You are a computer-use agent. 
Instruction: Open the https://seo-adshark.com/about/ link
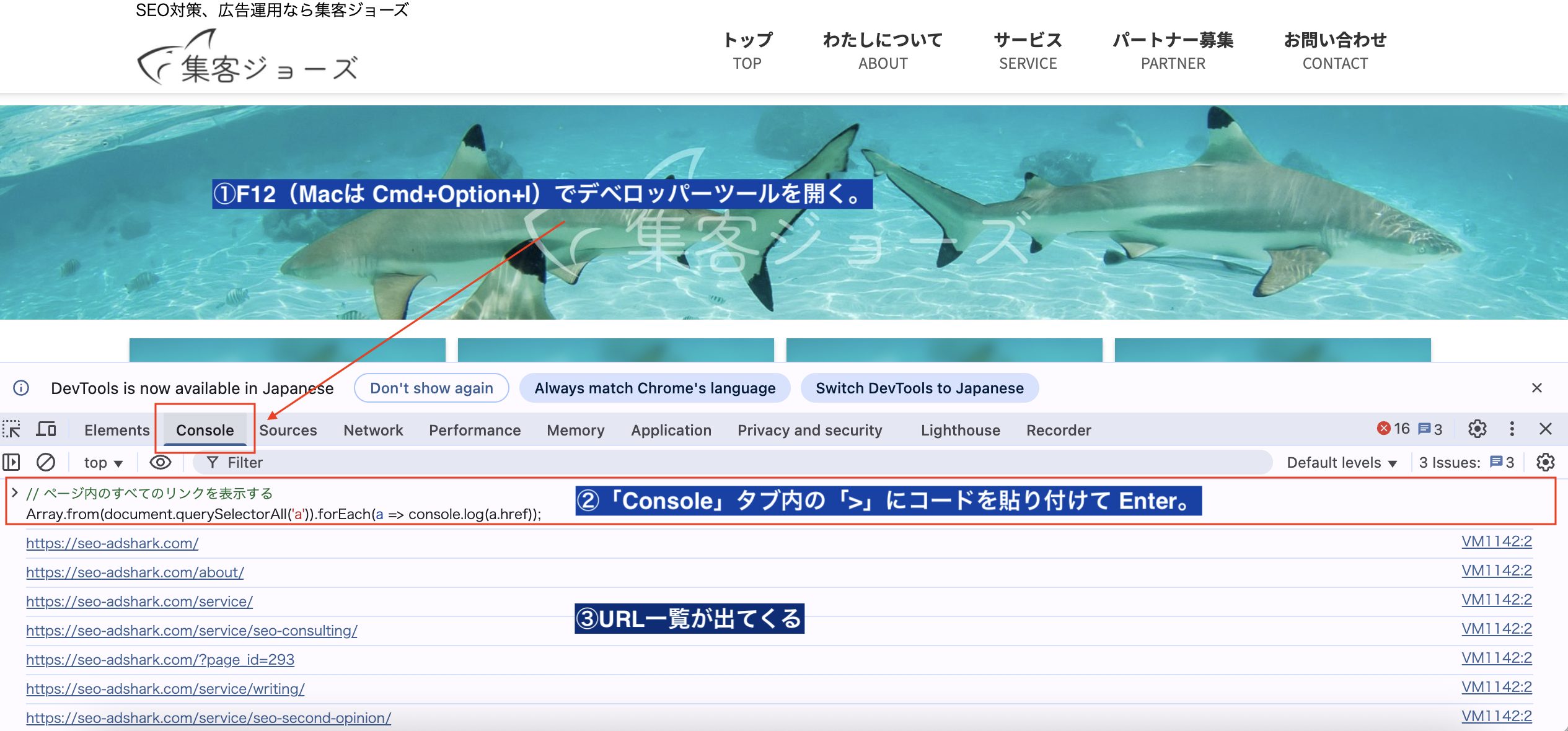pos(134,572)
